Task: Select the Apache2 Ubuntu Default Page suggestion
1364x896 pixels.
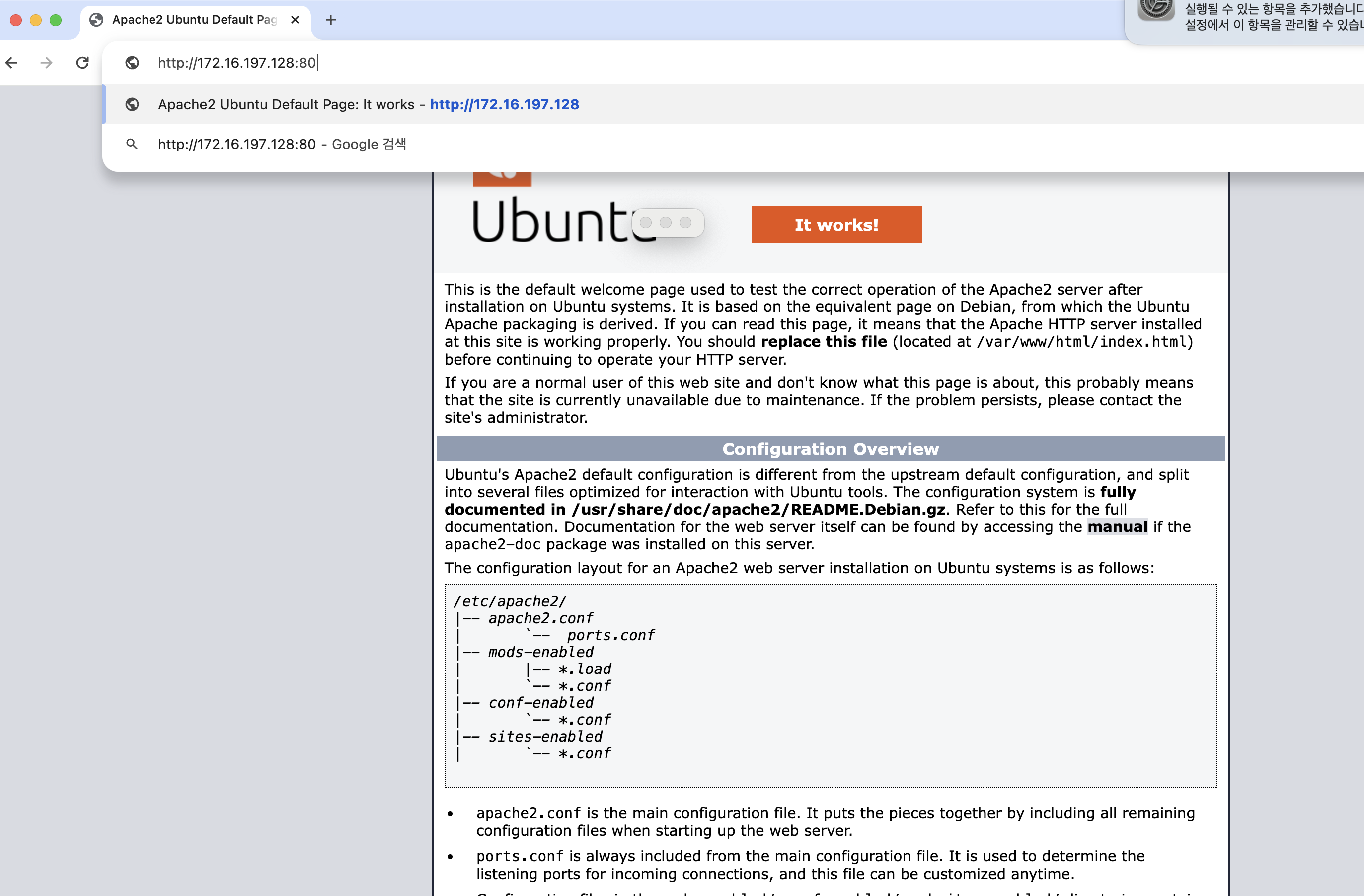Action: click(x=368, y=104)
